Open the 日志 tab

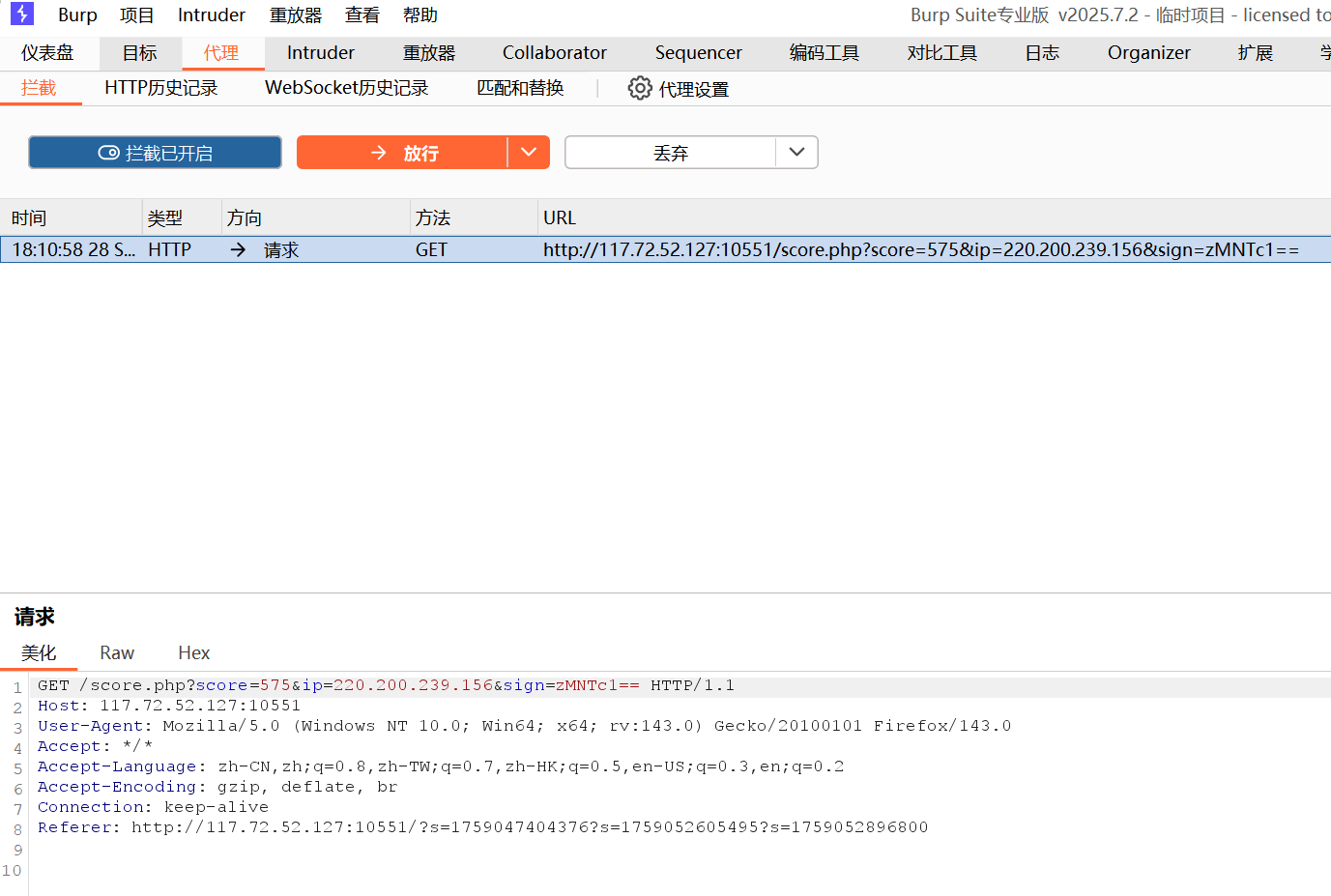[1042, 53]
